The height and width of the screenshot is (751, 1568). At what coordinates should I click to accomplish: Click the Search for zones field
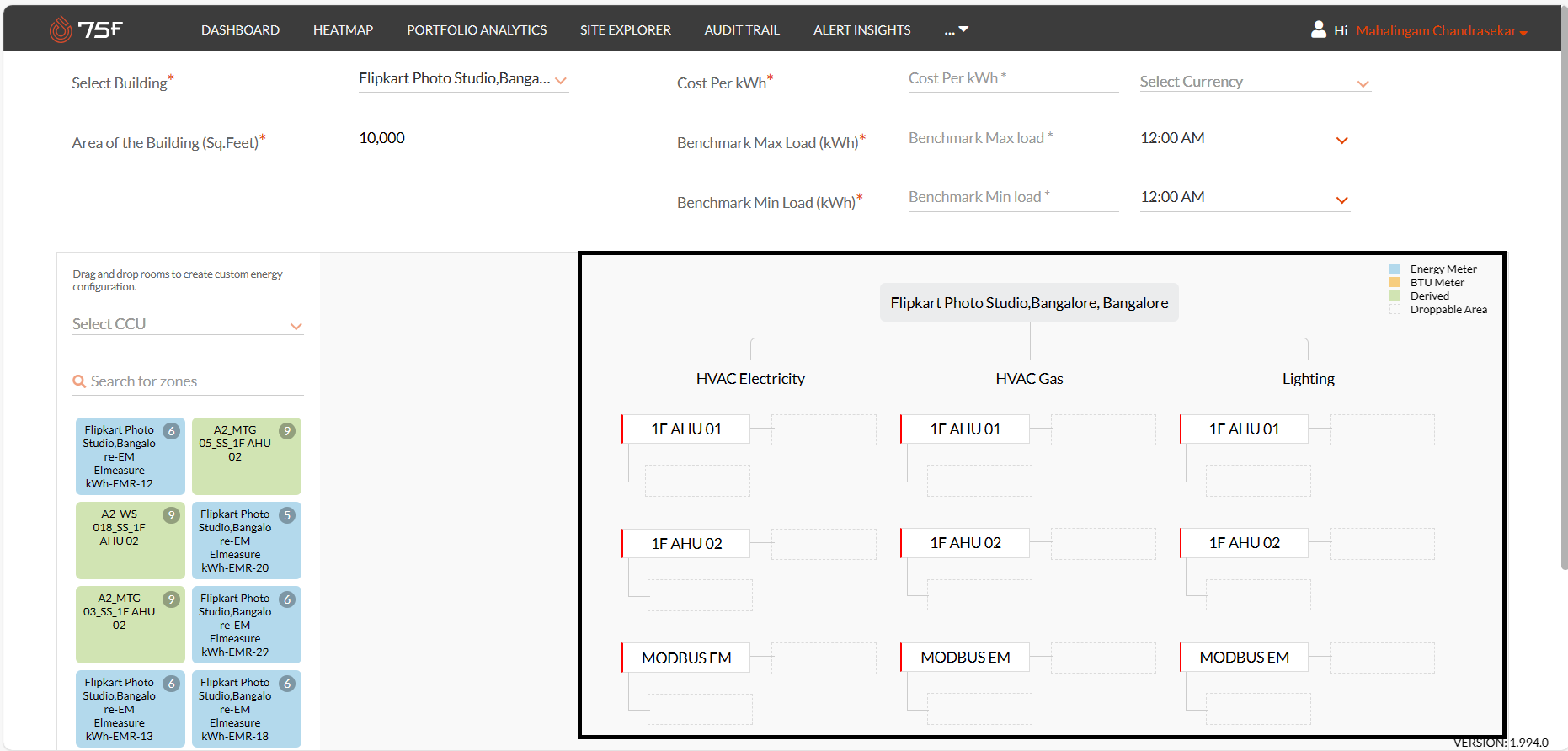(188, 381)
